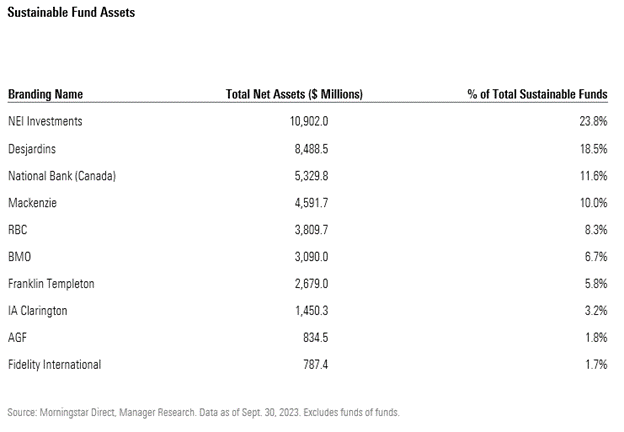This screenshot has height=432, width=624.
Task: Click the RBC row label
Action: coord(18,230)
